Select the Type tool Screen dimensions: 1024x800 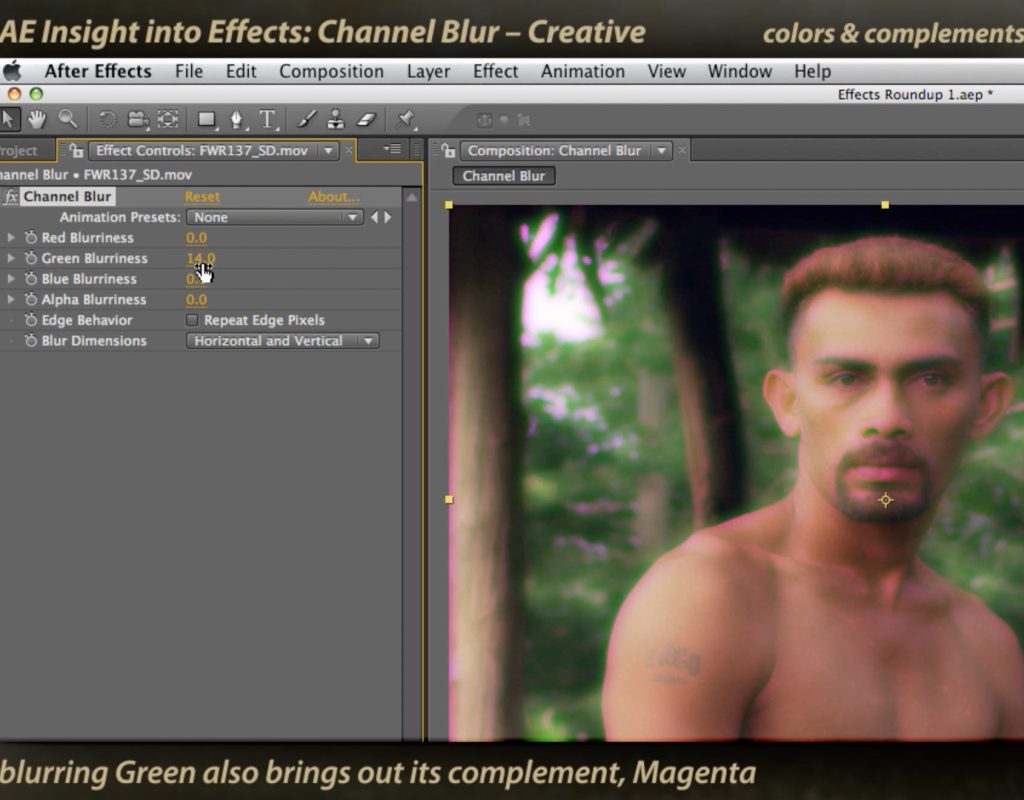point(267,120)
